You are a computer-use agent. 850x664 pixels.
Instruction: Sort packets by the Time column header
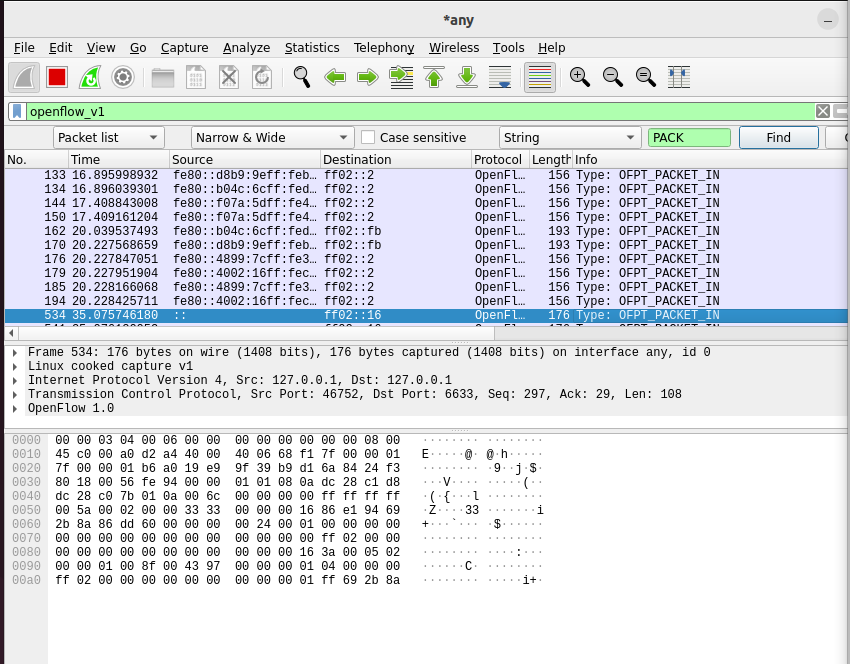(x=118, y=160)
